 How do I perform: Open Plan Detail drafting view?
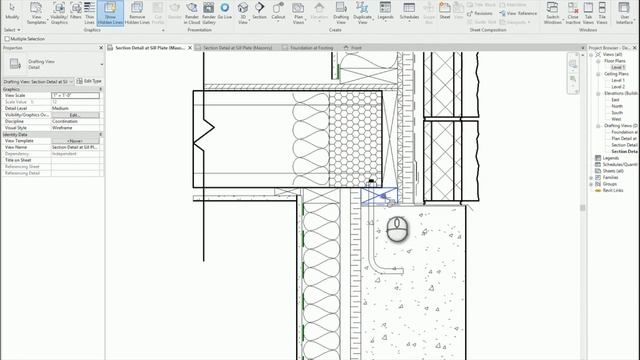click(624, 139)
